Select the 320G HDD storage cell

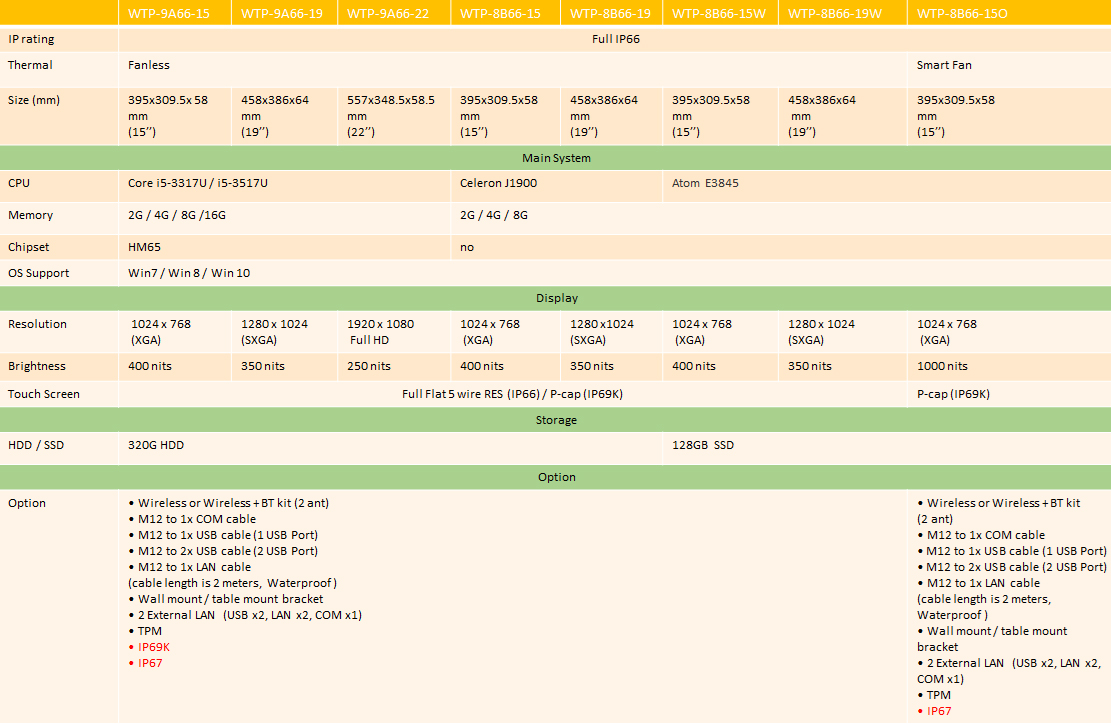point(156,445)
